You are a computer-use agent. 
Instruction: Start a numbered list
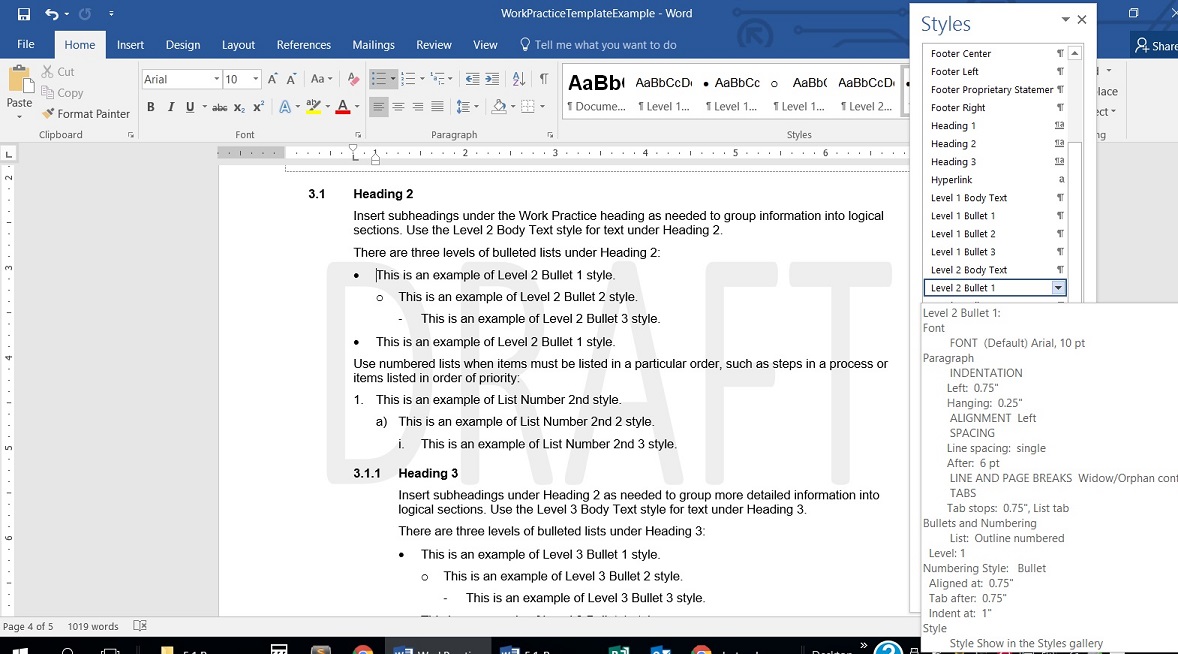[408, 79]
